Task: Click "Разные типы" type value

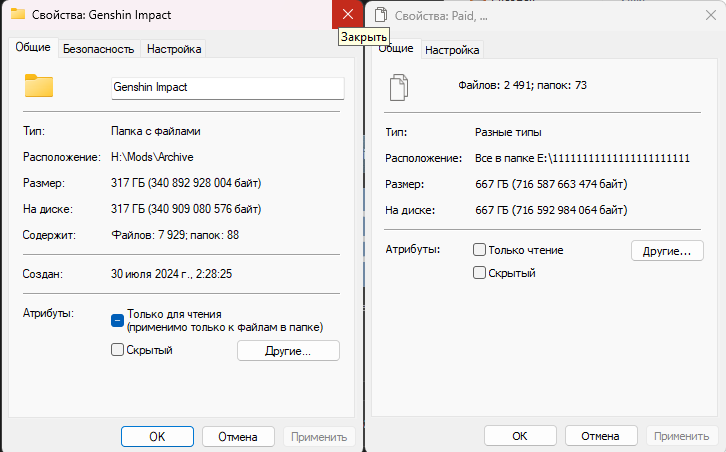Action: pos(508,132)
